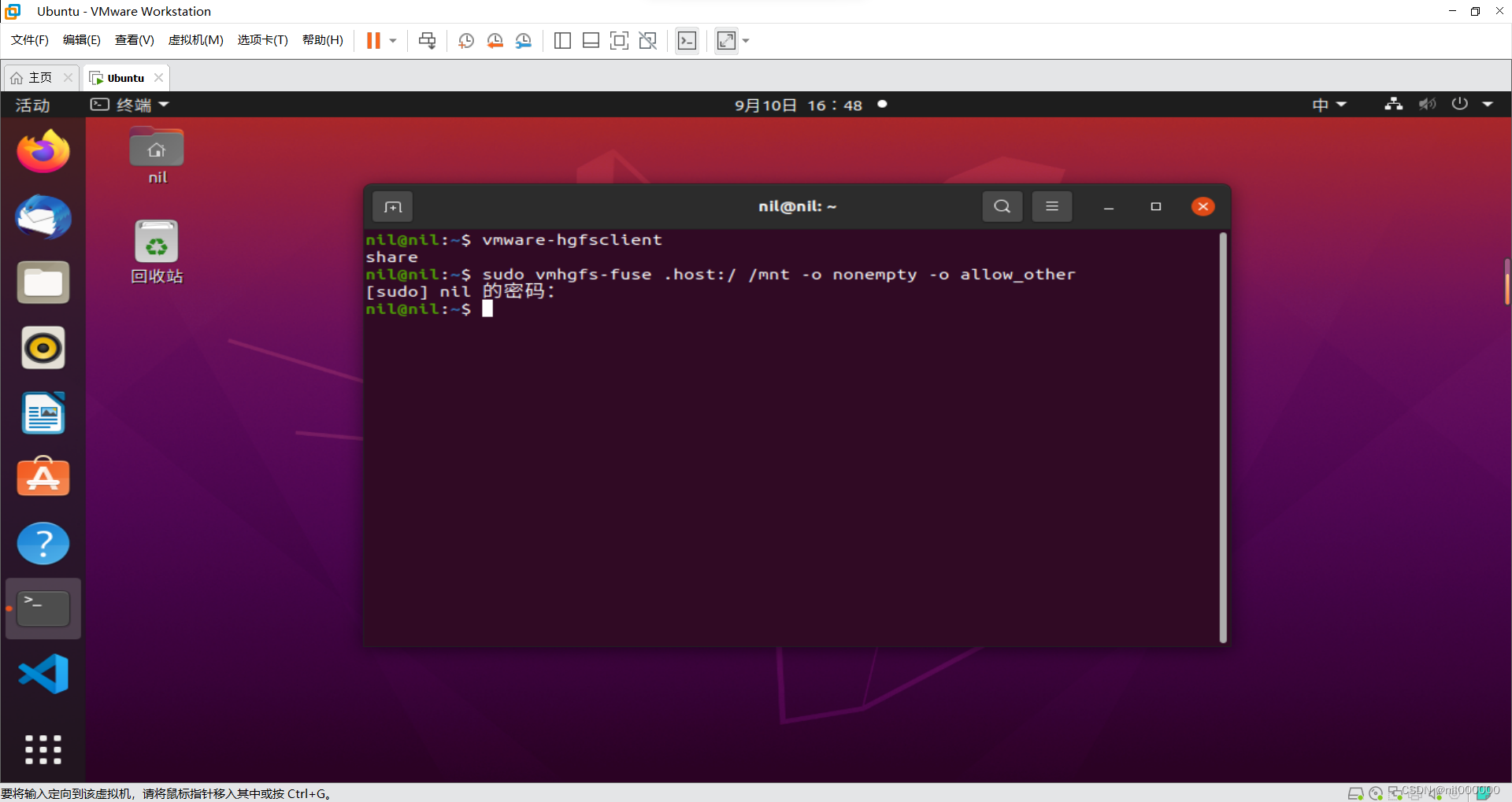The width and height of the screenshot is (1512, 802).
Task: Minimize the terminal window
Action: pyautogui.click(x=1108, y=207)
